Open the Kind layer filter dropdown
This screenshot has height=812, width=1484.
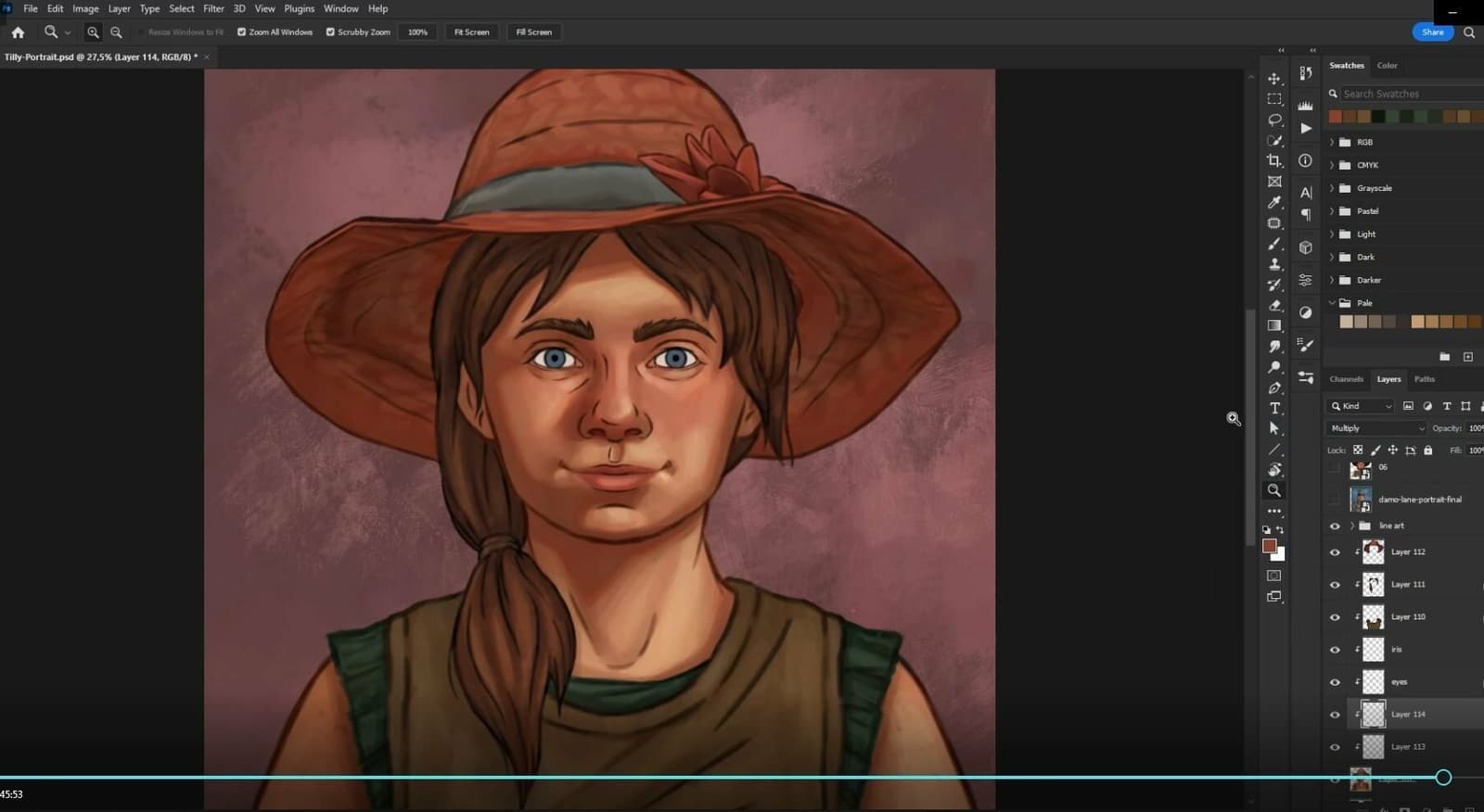coord(1361,406)
